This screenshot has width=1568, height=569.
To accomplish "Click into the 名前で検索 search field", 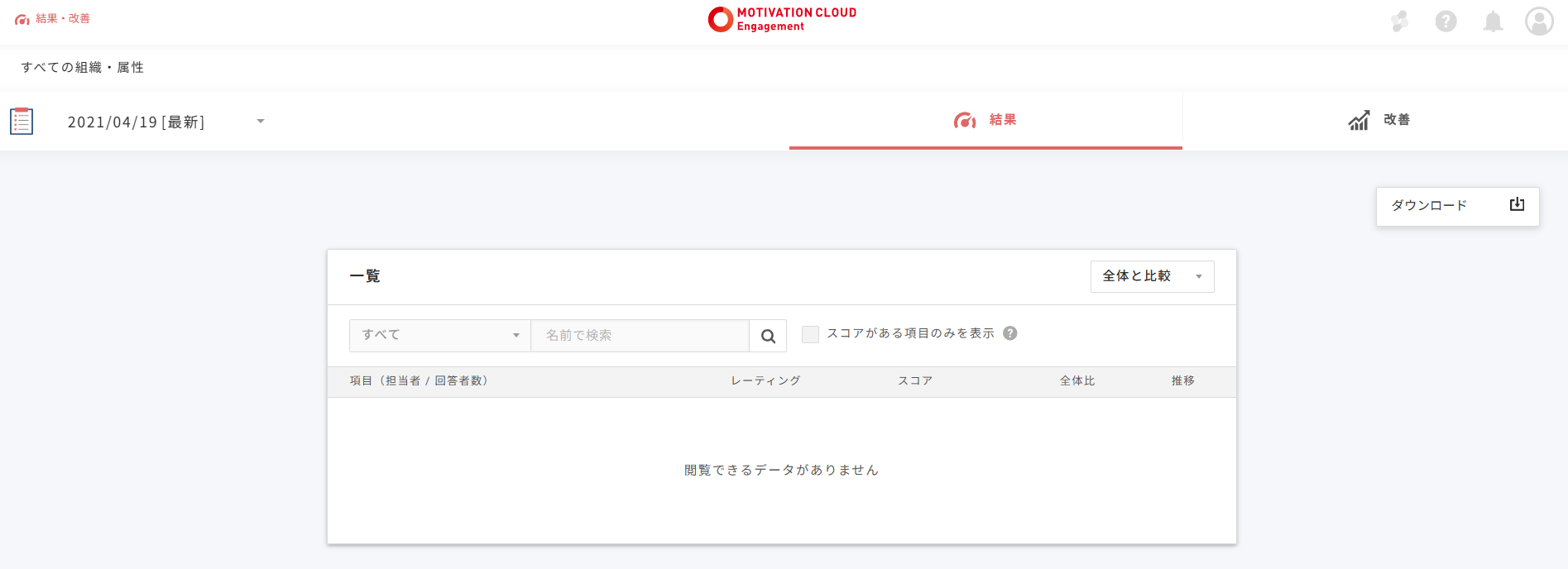I will point(639,336).
